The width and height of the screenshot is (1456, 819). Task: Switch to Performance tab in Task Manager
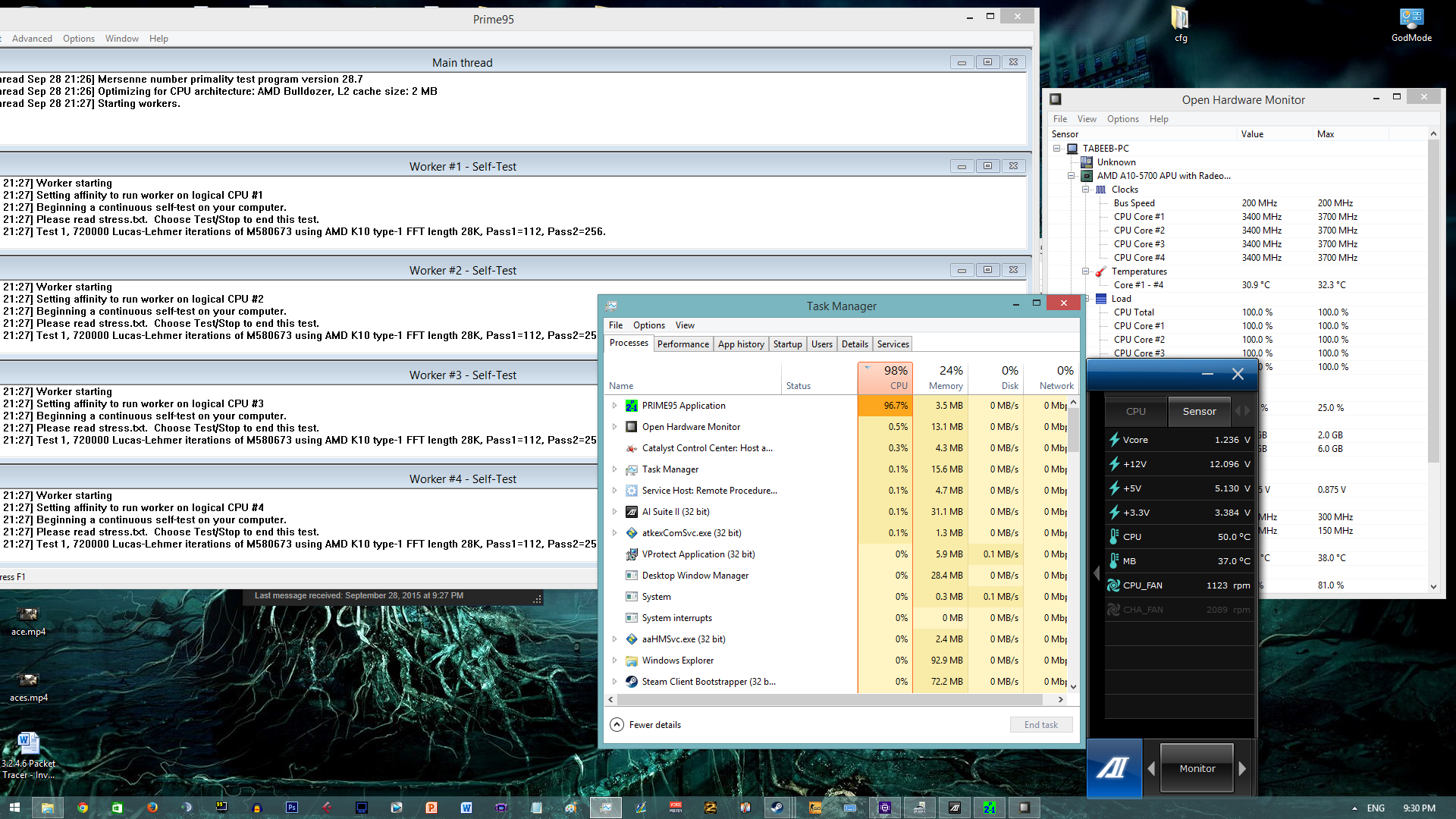(x=683, y=344)
